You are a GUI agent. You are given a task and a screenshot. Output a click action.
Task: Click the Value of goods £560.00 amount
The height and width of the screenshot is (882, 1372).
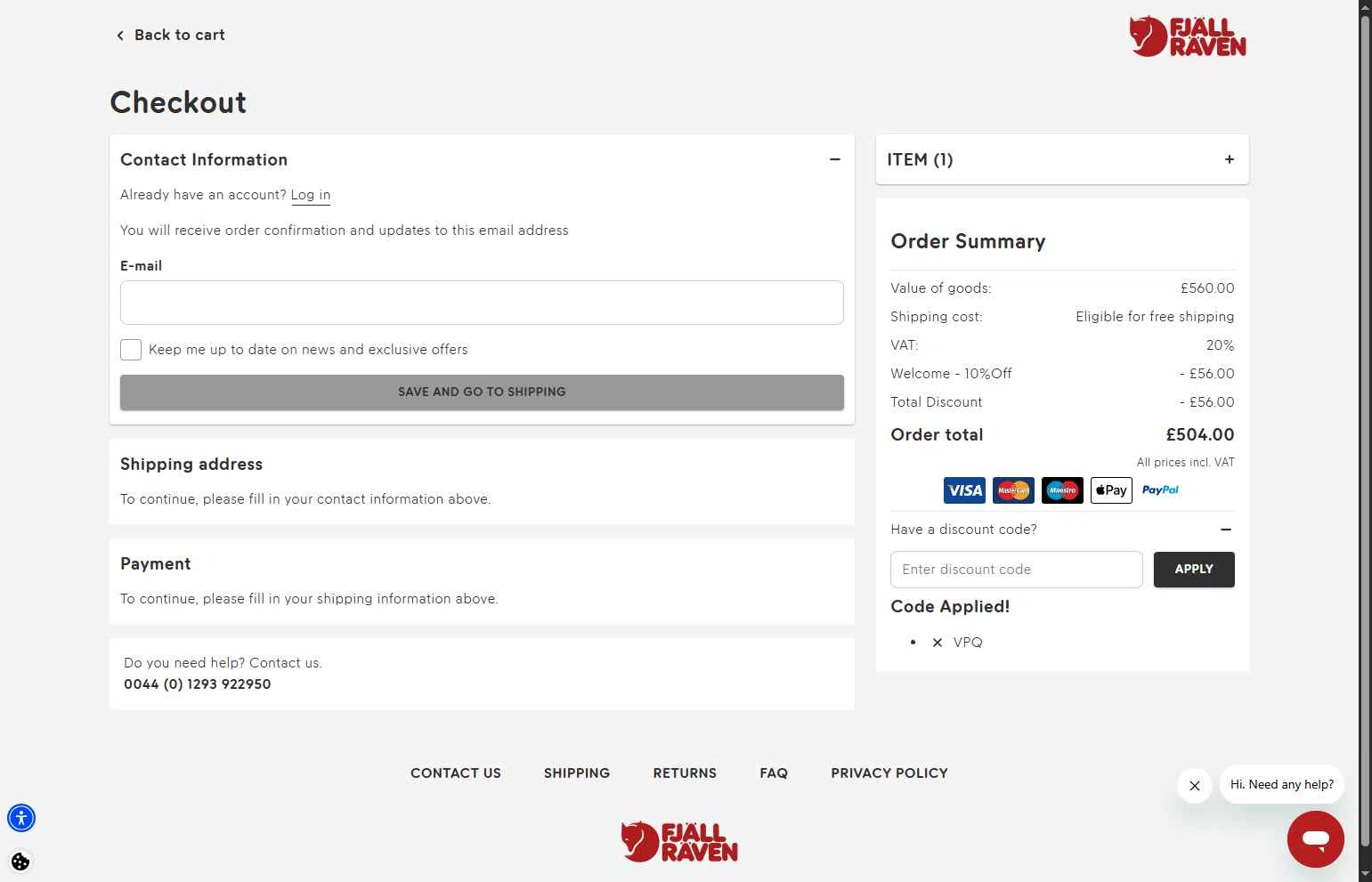click(1207, 288)
